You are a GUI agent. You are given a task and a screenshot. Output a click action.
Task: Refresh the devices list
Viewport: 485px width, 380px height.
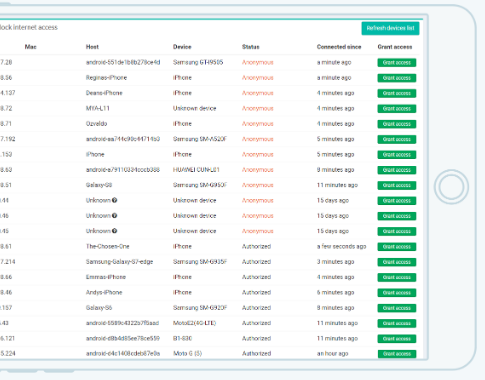[390, 28]
